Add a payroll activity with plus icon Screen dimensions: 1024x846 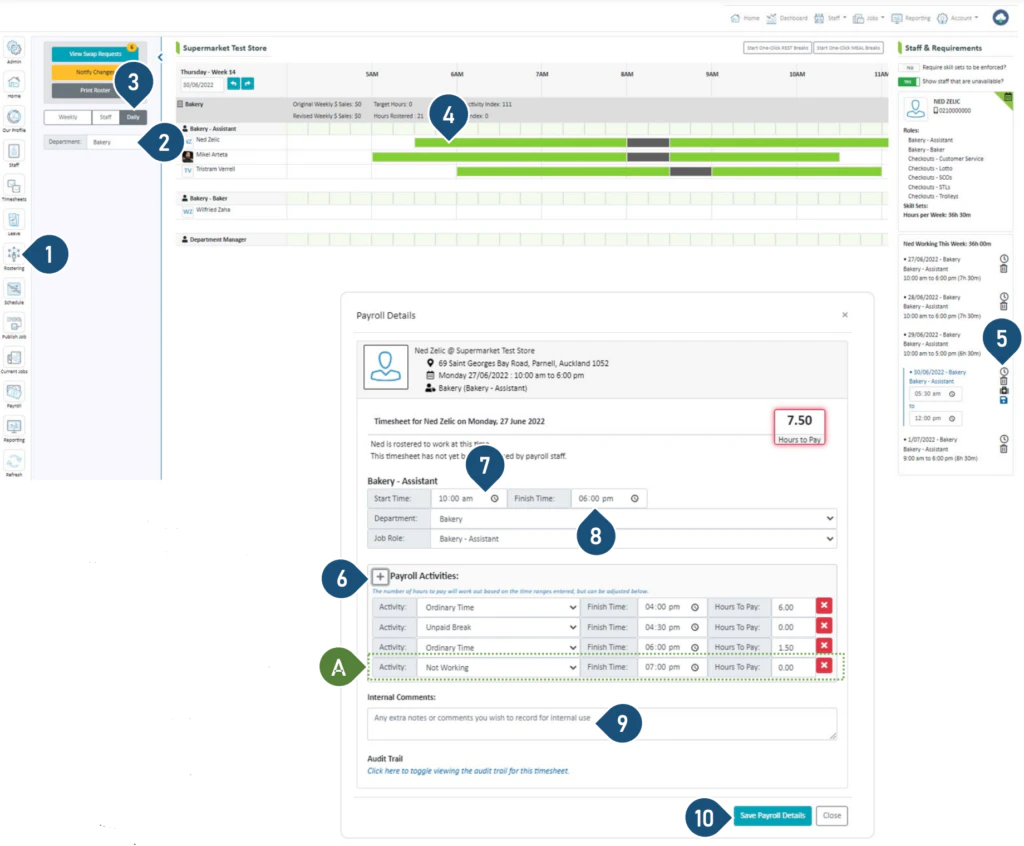tap(379, 576)
